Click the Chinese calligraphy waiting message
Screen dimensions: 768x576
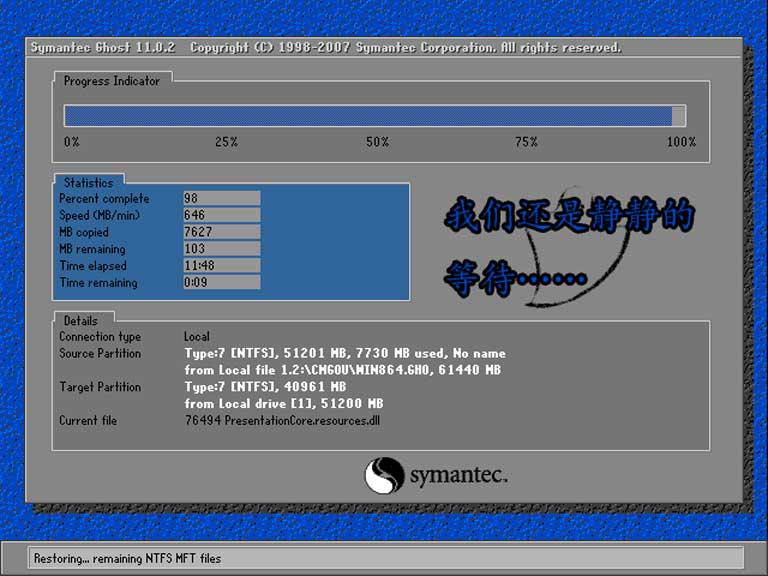point(568,245)
